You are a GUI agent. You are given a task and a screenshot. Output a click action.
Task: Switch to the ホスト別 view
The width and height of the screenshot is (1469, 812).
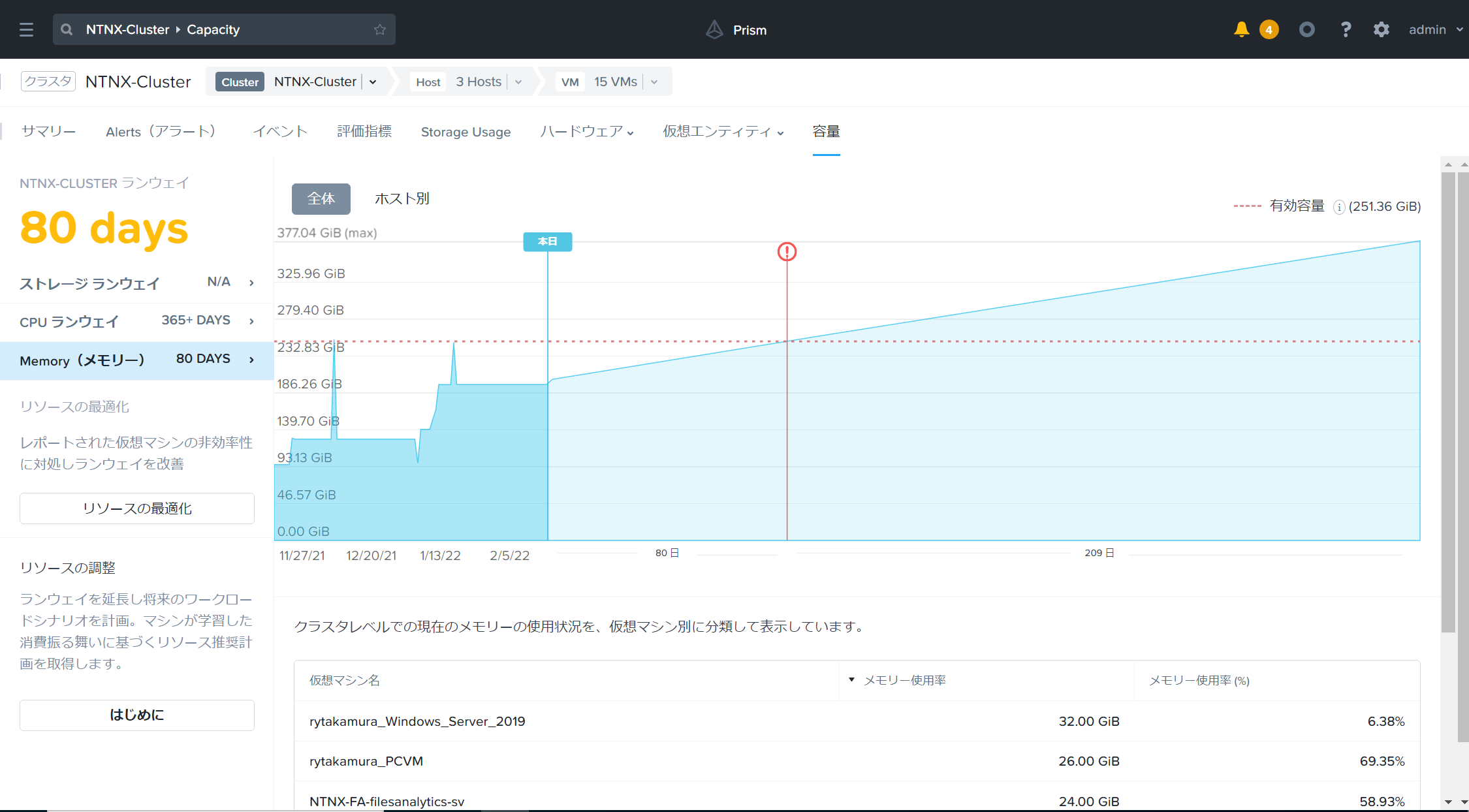pyautogui.click(x=402, y=198)
